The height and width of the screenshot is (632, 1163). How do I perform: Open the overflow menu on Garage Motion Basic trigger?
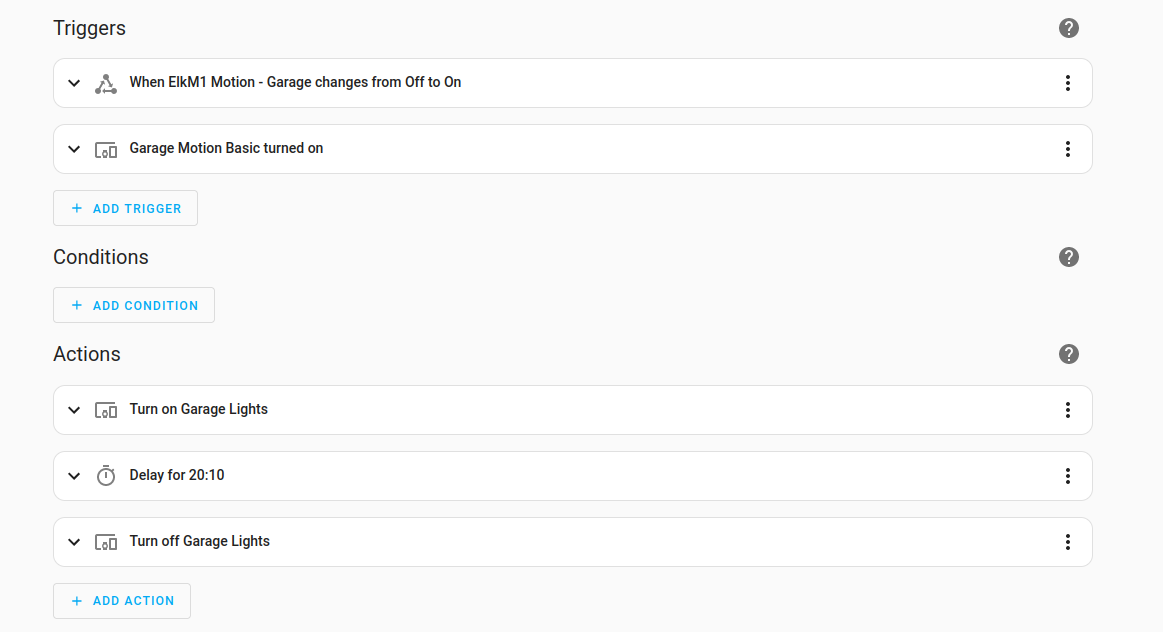pos(1068,148)
